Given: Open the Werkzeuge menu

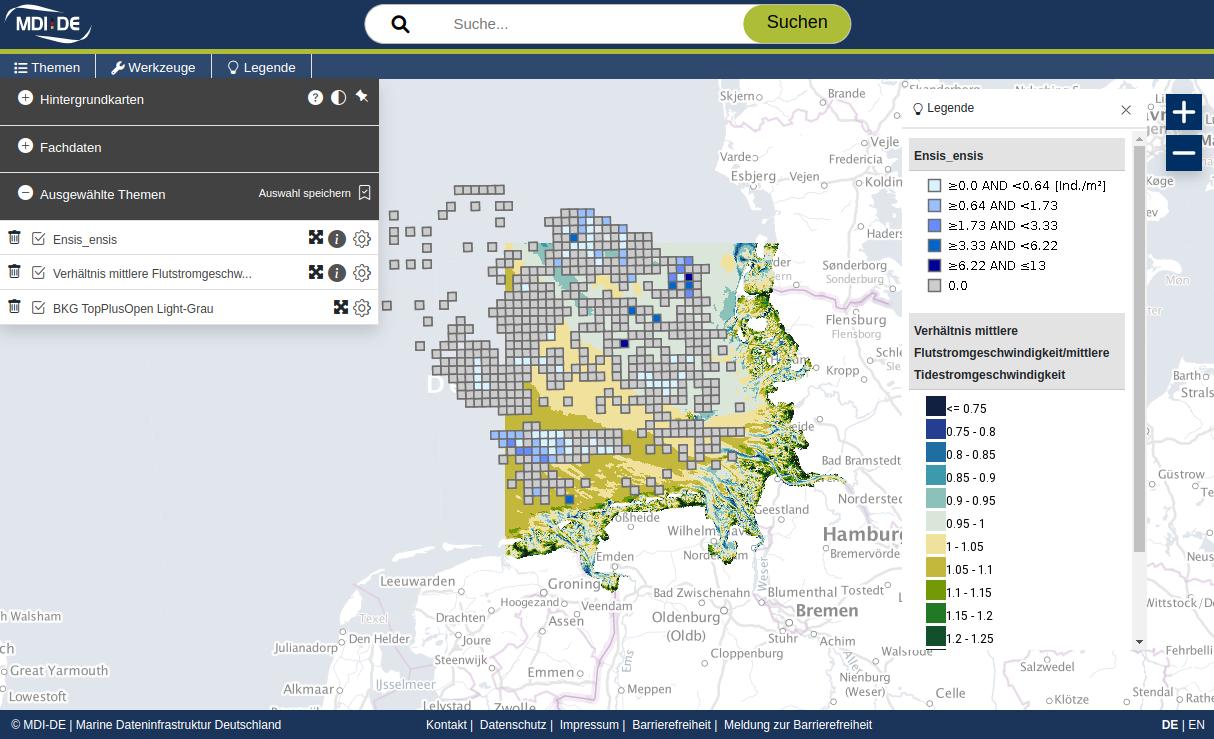Looking at the screenshot, I should 153,67.
